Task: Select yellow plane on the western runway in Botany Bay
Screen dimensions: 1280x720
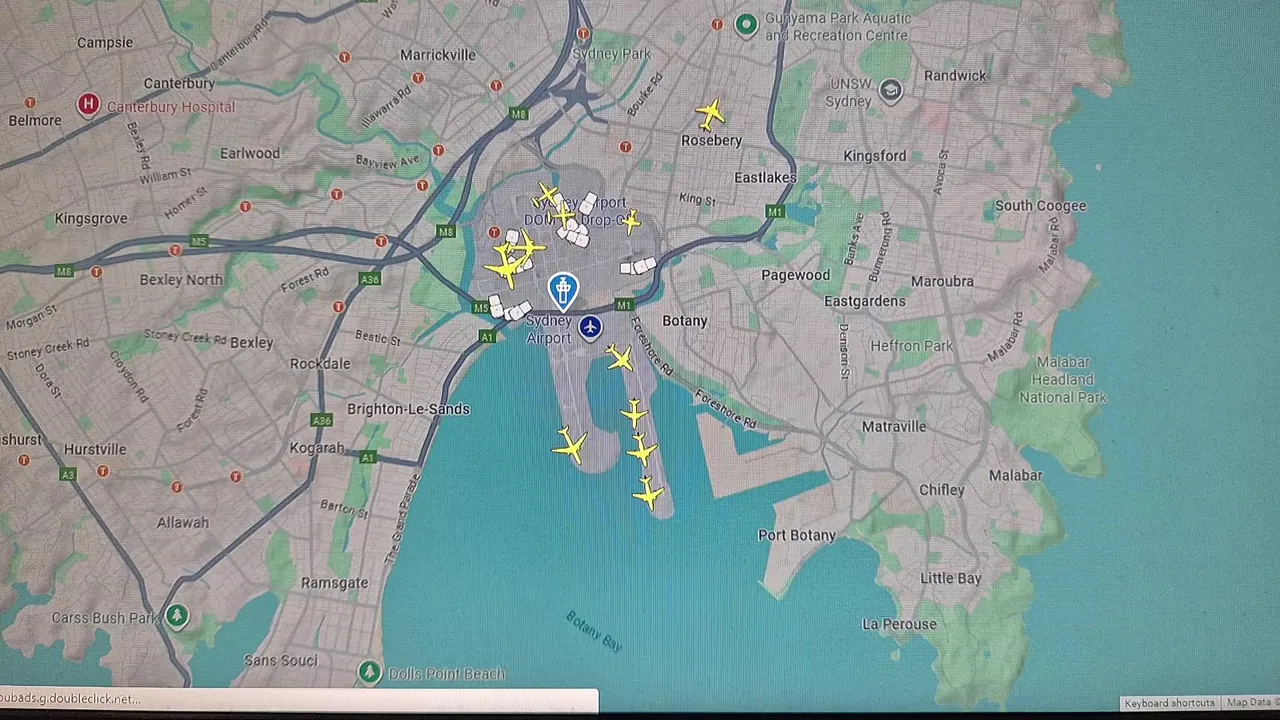Action: pos(570,445)
